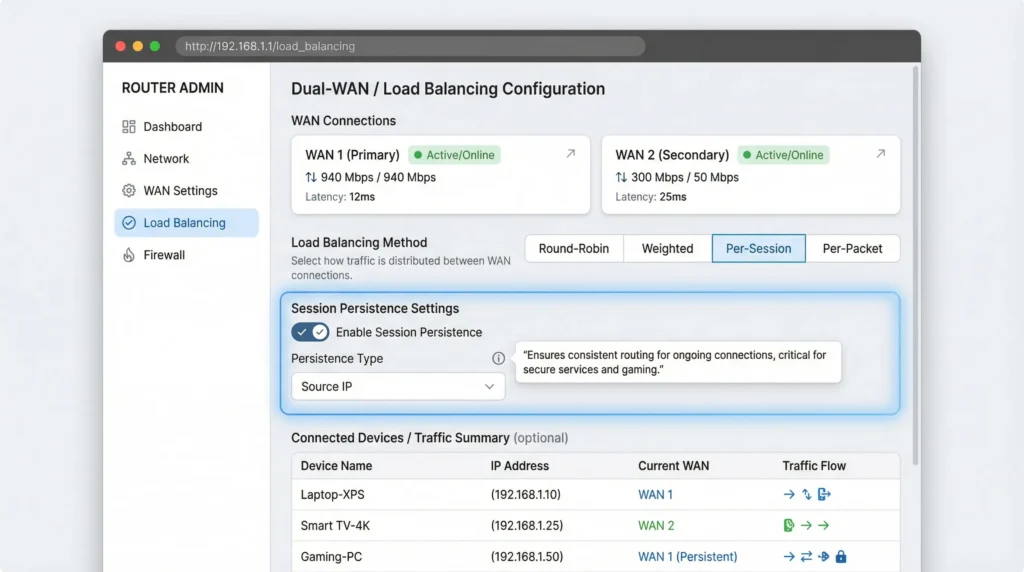Screen dimensions: 1024x572
Task: Select Per-Session balancing method
Action: coord(759,249)
